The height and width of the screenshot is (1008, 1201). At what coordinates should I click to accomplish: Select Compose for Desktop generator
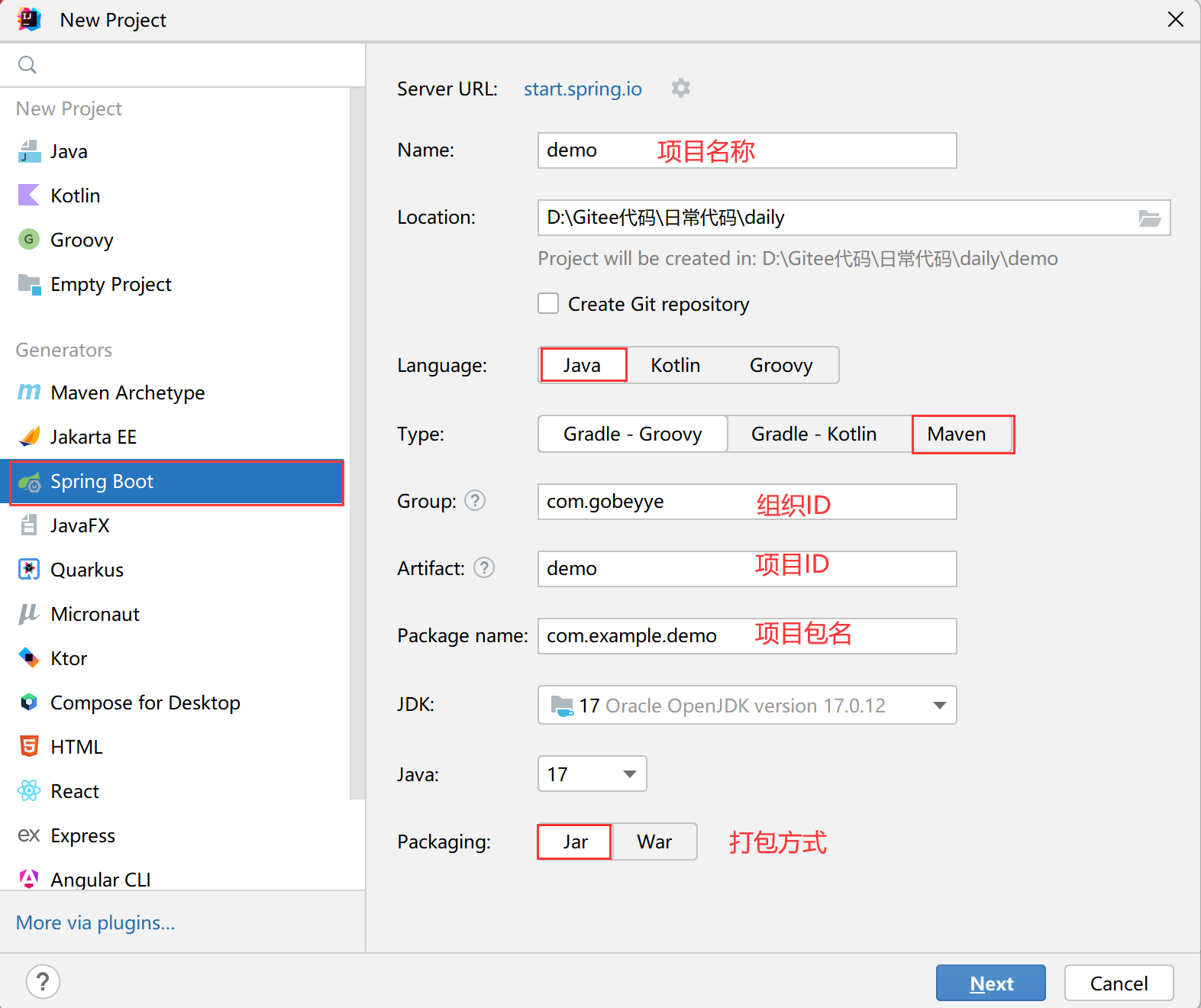pos(175,703)
